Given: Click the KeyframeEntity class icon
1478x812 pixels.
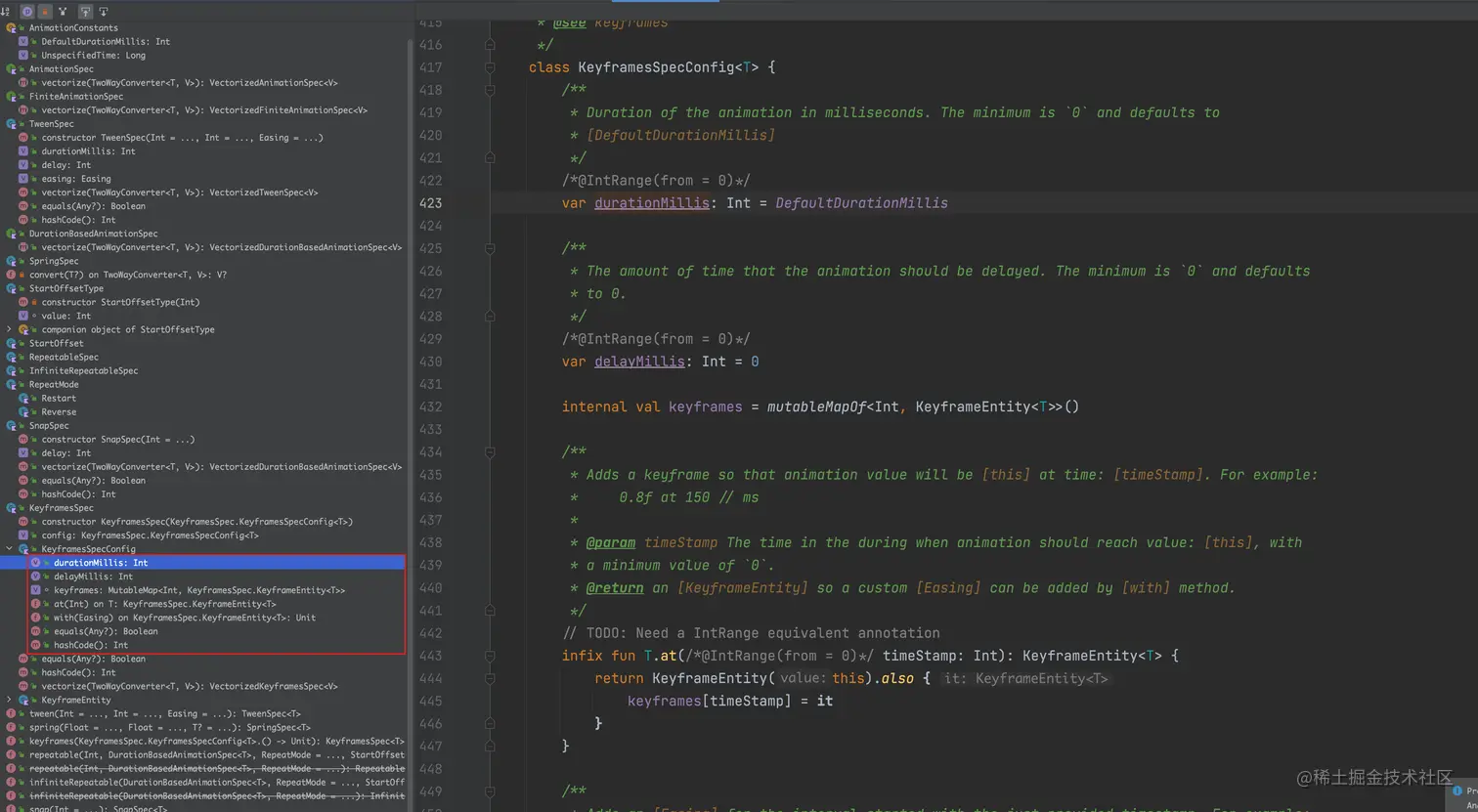Looking at the screenshot, I should click(23, 700).
